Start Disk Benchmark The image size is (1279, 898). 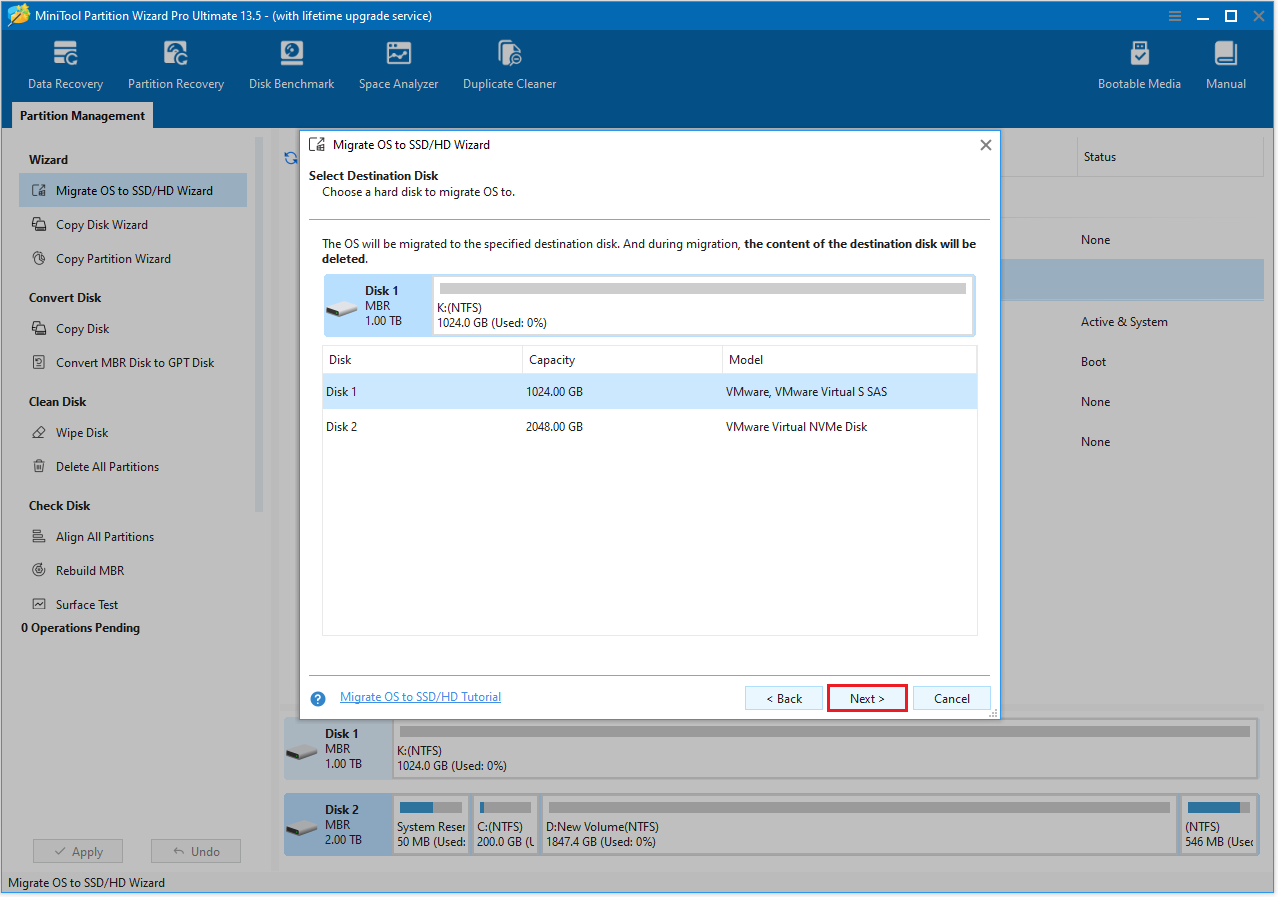click(291, 63)
